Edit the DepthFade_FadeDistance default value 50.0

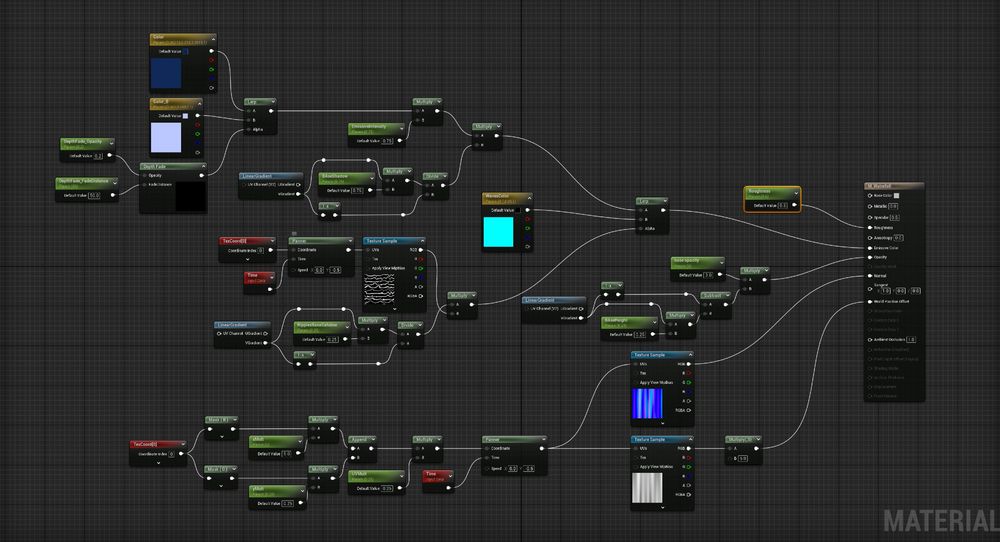(94, 195)
